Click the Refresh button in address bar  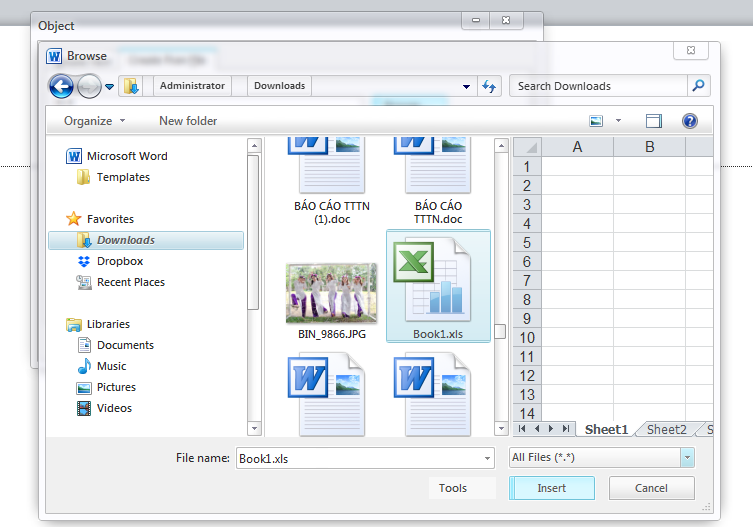pyautogui.click(x=489, y=86)
